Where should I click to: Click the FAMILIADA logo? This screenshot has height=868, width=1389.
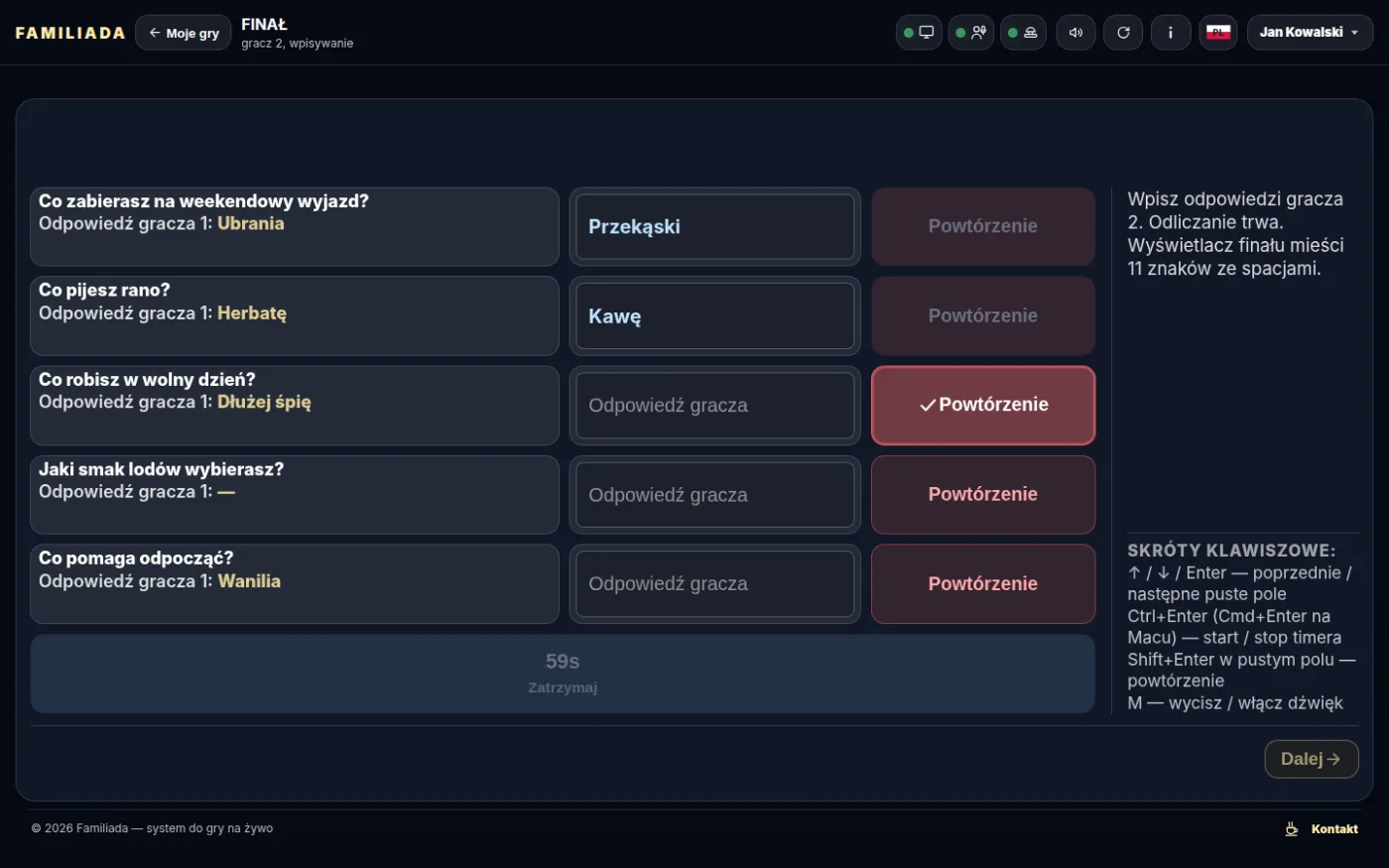[x=70, y=33]
